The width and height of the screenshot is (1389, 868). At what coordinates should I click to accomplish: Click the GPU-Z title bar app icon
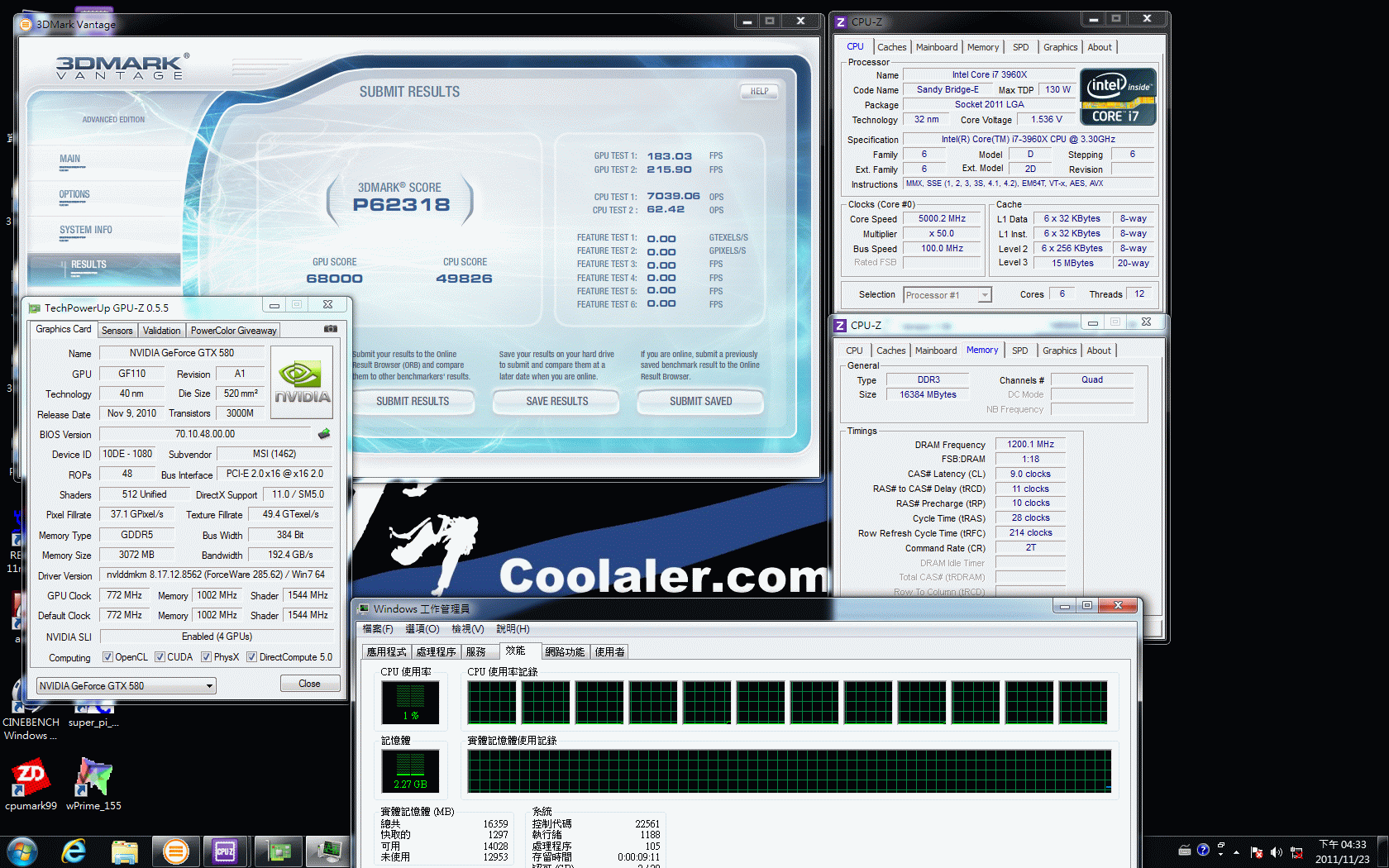[x=35, y=308]
